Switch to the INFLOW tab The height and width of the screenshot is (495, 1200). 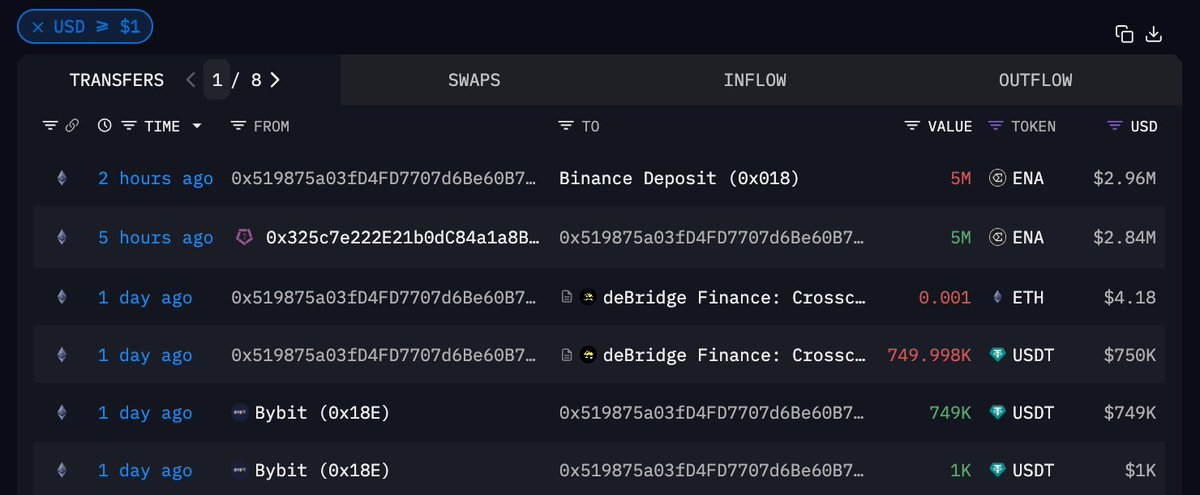(x=754, y=80)
